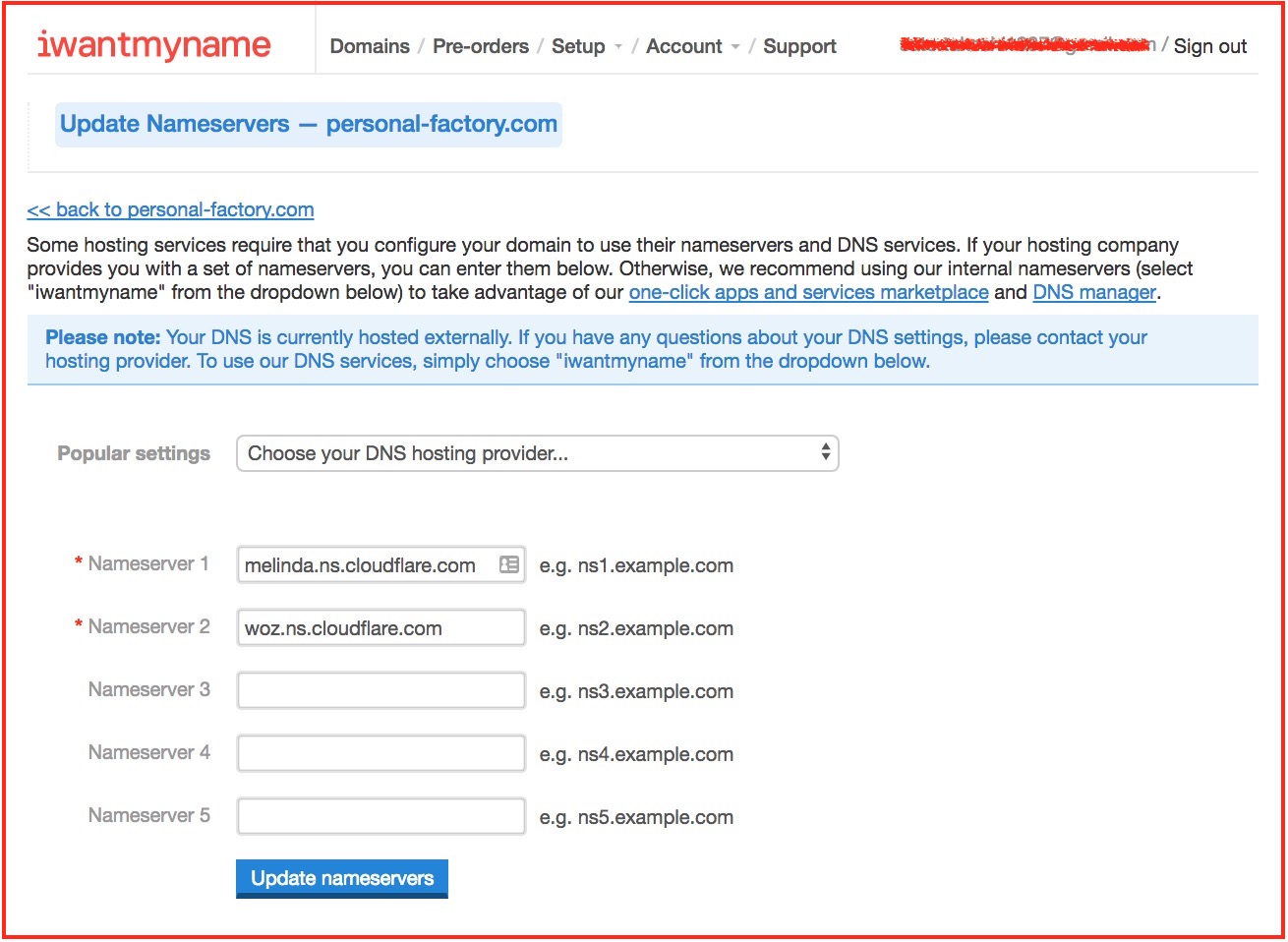Go to Pre-orders page
The image size is (1288, 942).
[x=481, y=46]
